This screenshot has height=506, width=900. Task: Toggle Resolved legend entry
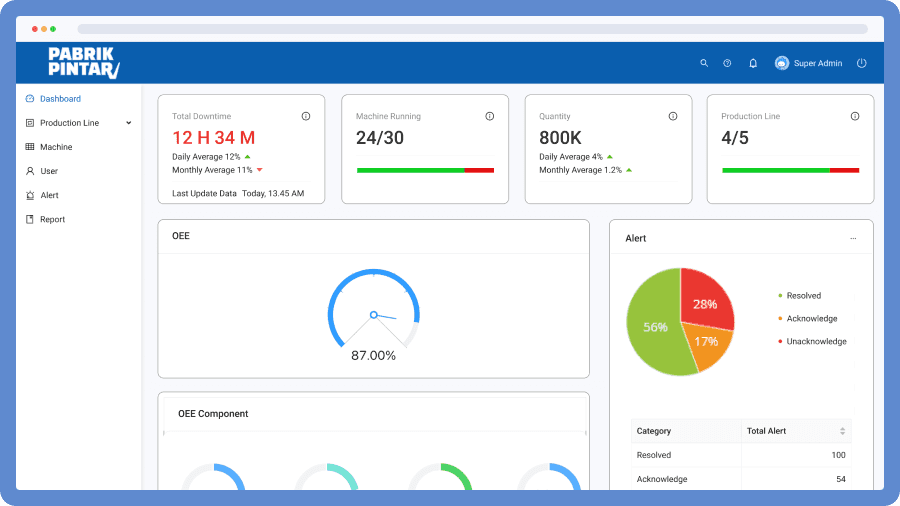coord(800,295)
